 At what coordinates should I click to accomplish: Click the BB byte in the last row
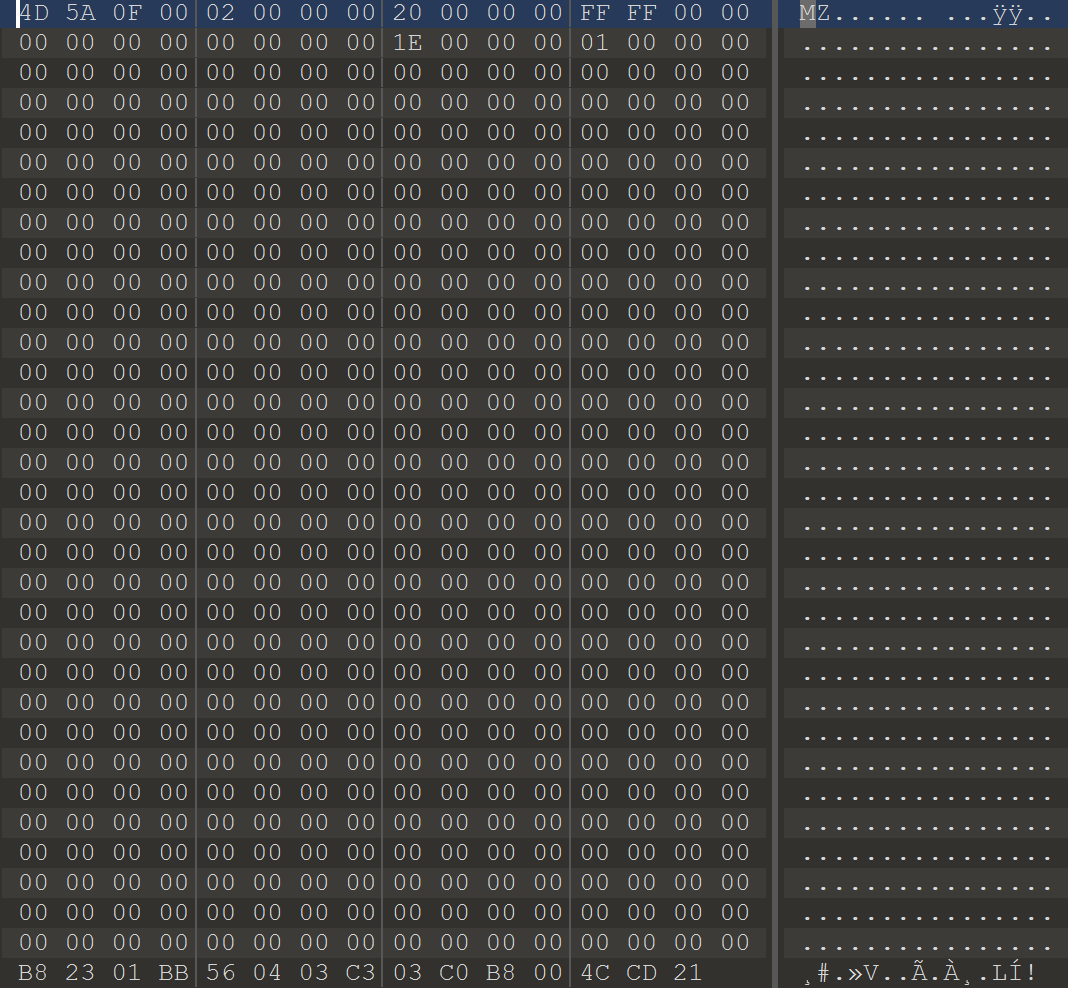[x=174, y=973]
